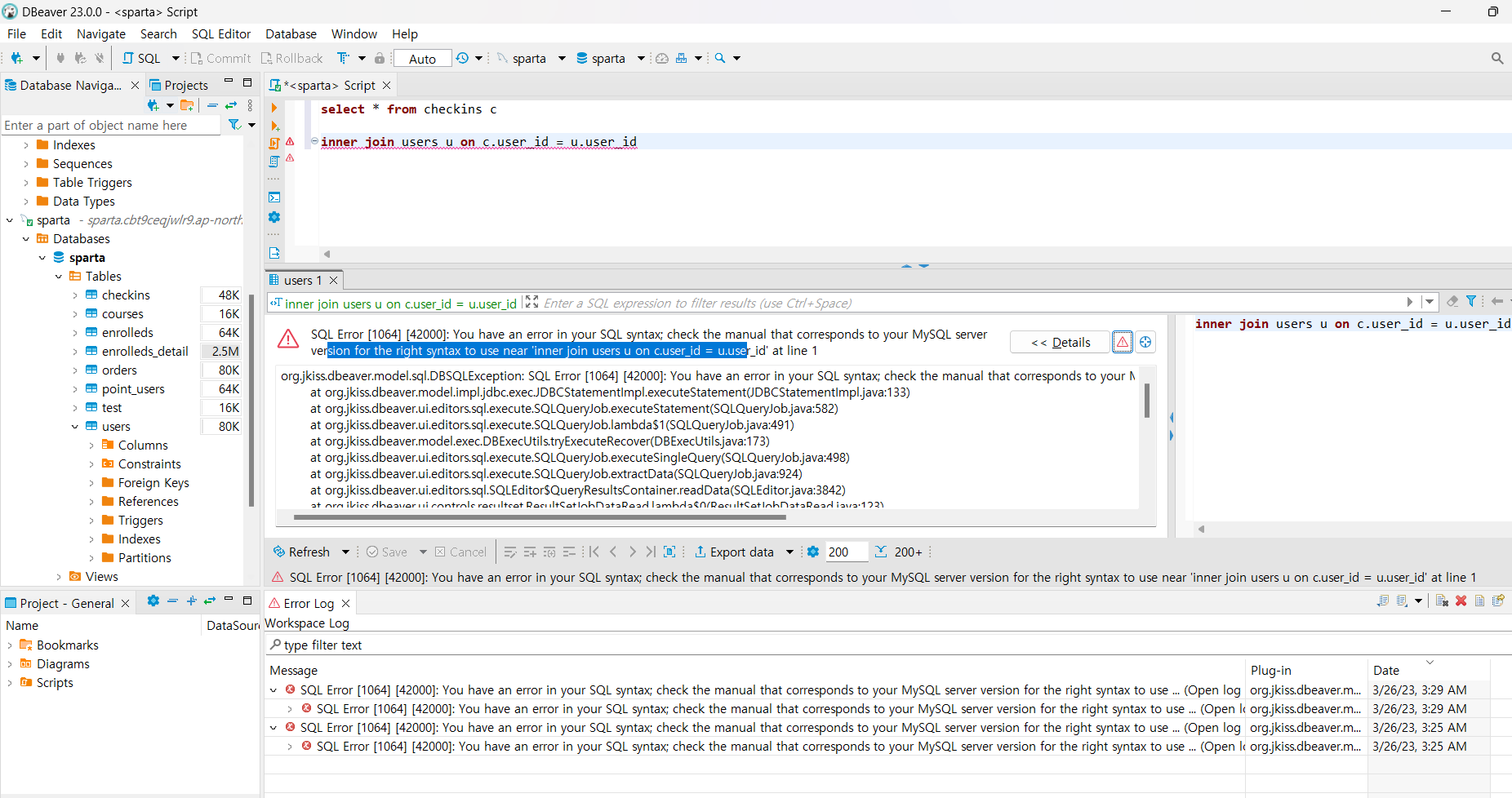Set the fetch size field showing 200

(846, 552)
